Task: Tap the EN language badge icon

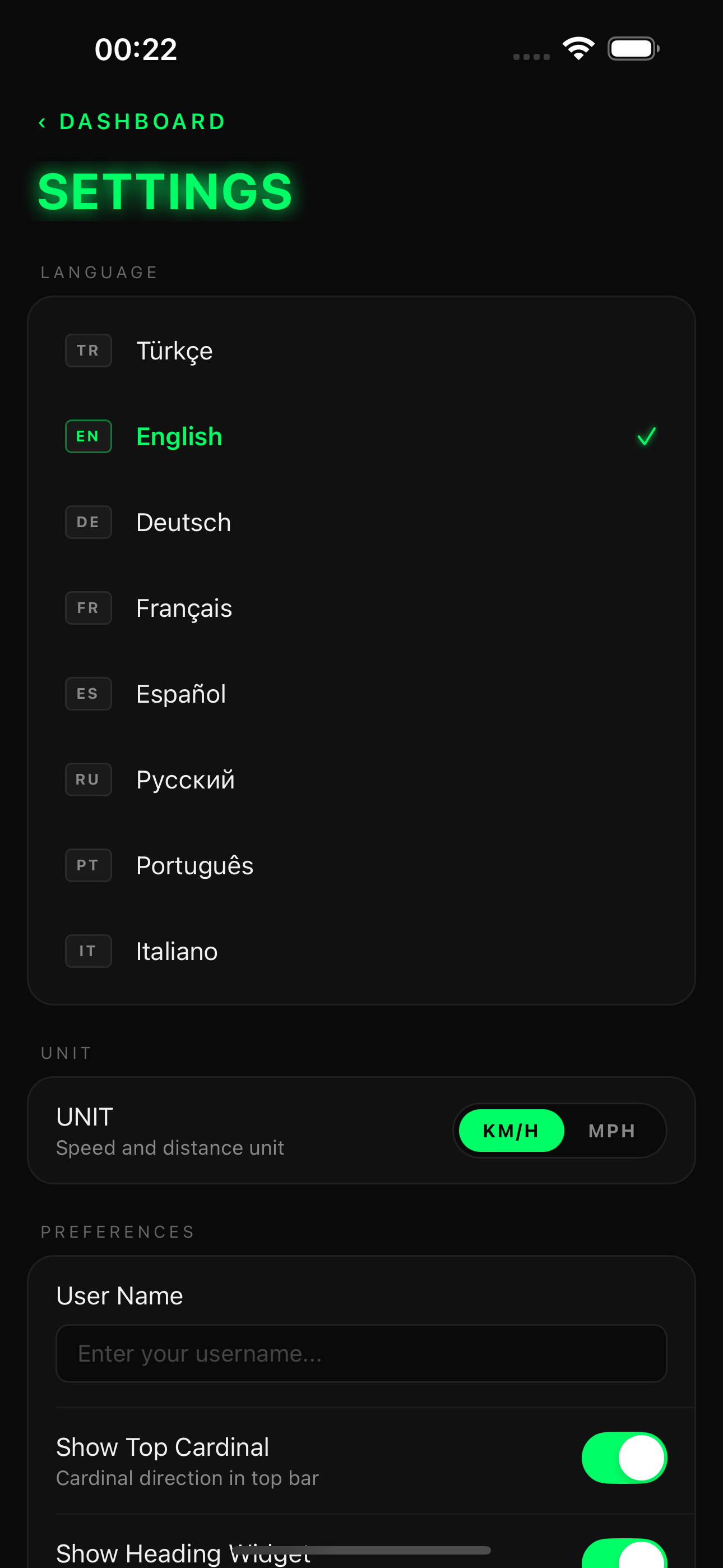Action: [88, 436]
